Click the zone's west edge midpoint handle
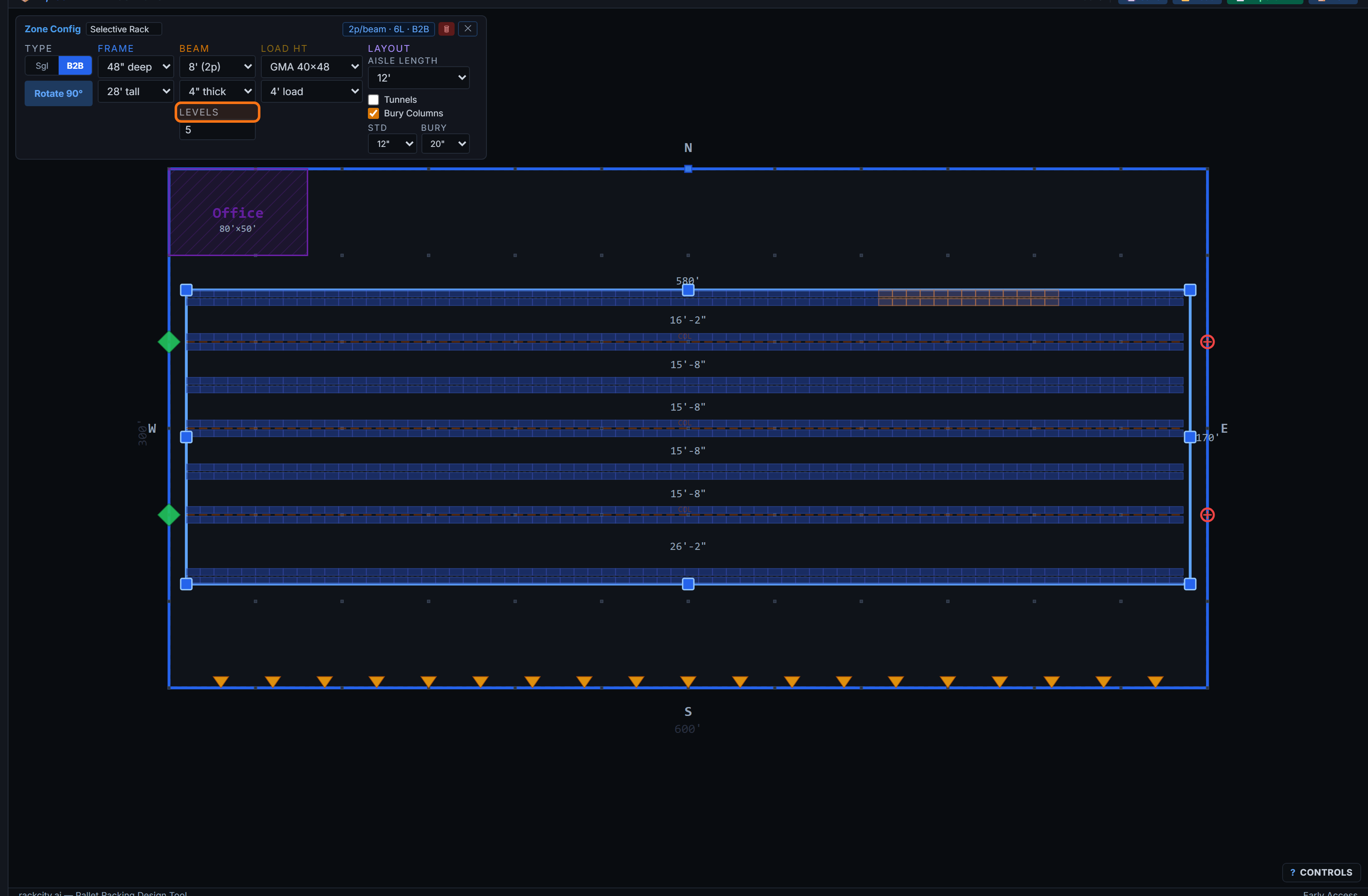 coord(186,437)
